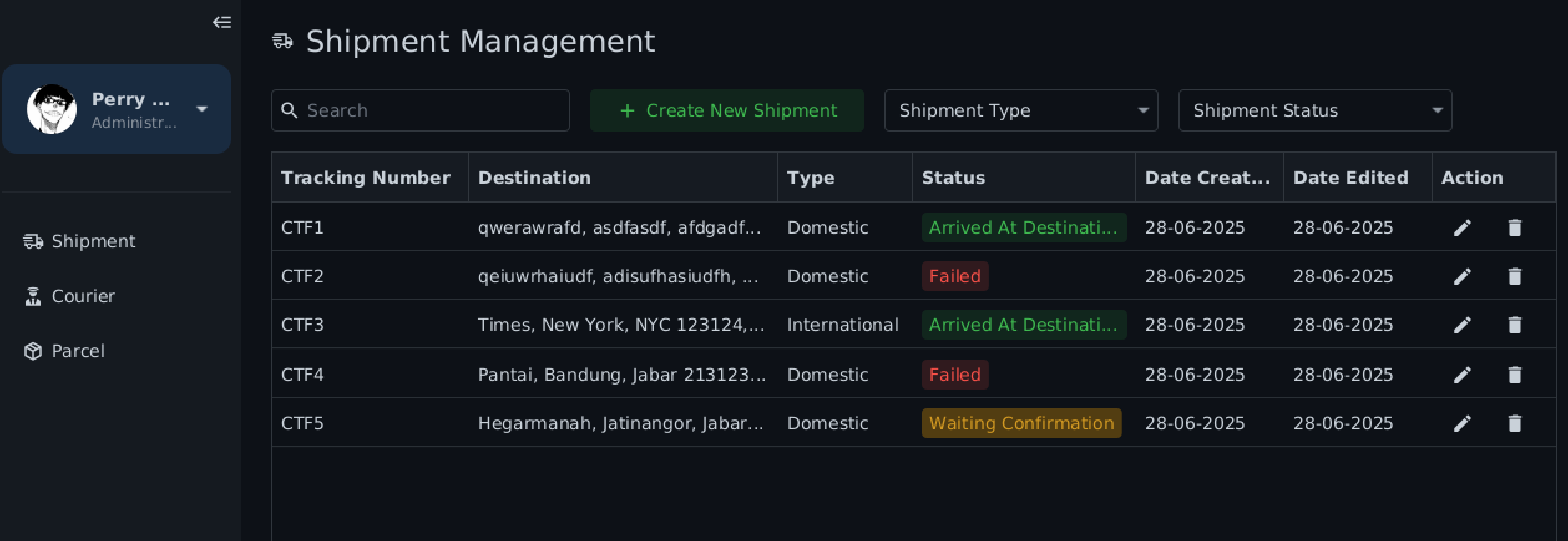This screenshot has height=541, width=1568.
Task: Delete shipment CTF2 using the trash icon
Action: click(x=1515, y=275)
